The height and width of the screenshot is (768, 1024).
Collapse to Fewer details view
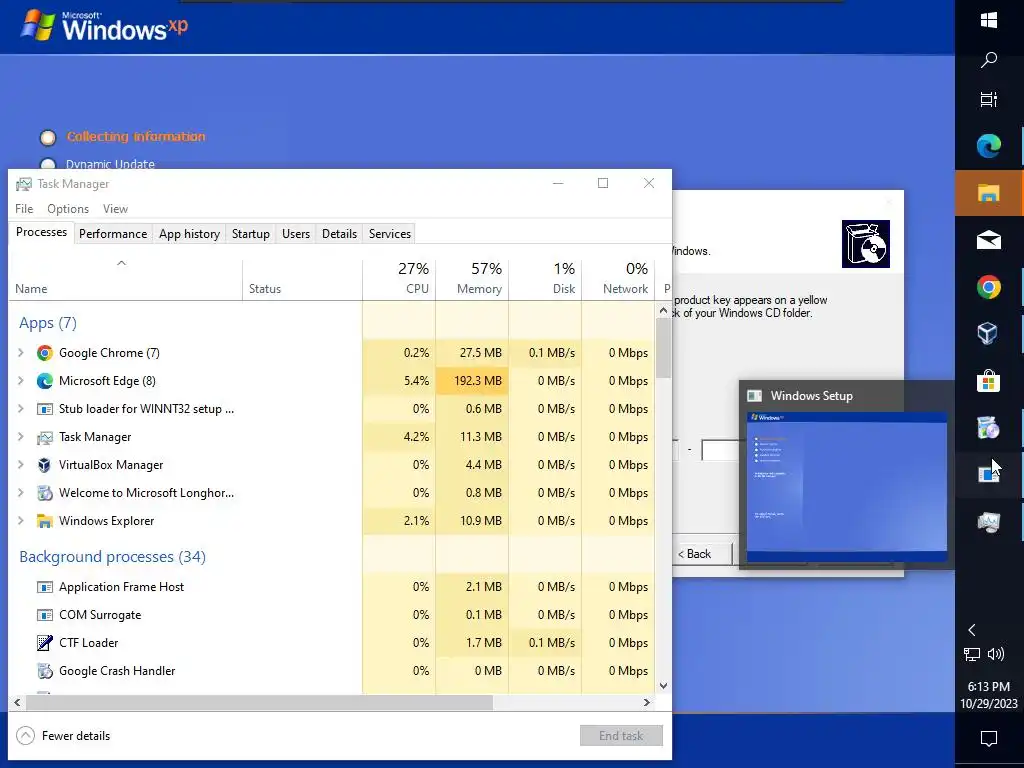coord(63,736)
